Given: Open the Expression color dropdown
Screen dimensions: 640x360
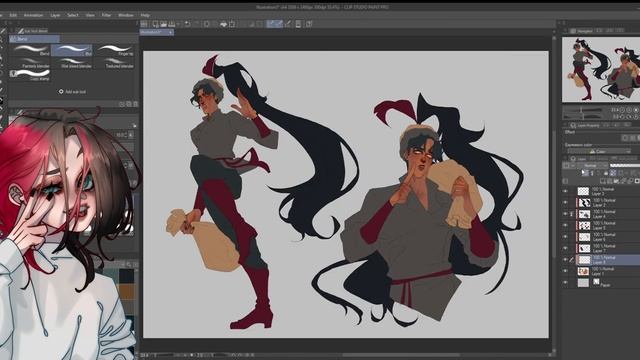Looking at the screenshot, I should click(x=599, y=151).
